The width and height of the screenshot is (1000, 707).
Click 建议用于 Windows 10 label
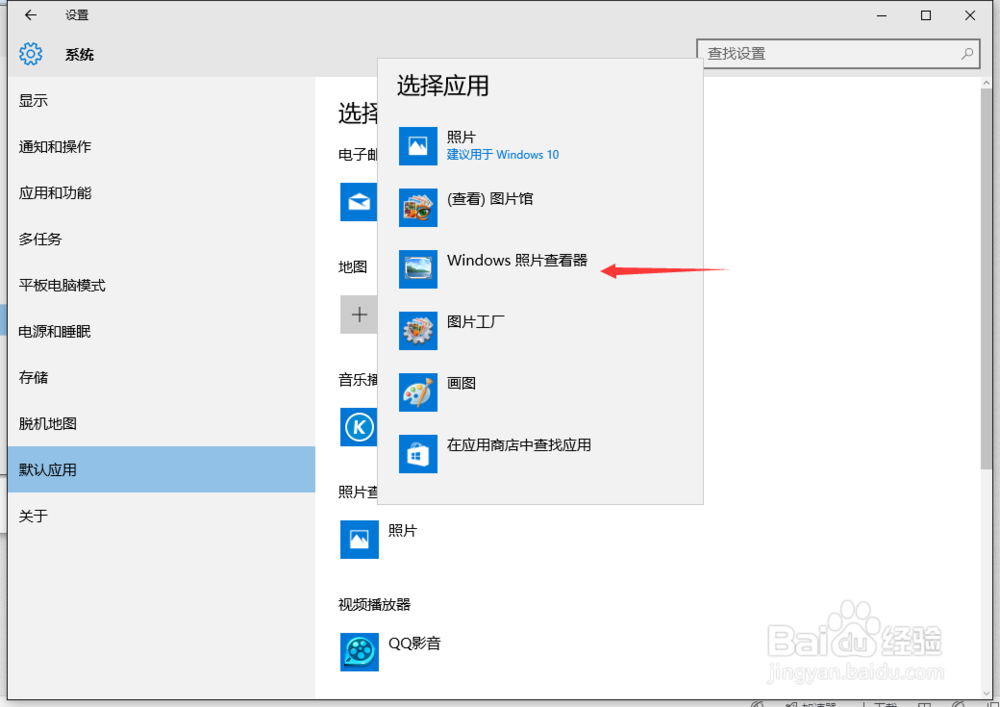[x=503, y=155]
